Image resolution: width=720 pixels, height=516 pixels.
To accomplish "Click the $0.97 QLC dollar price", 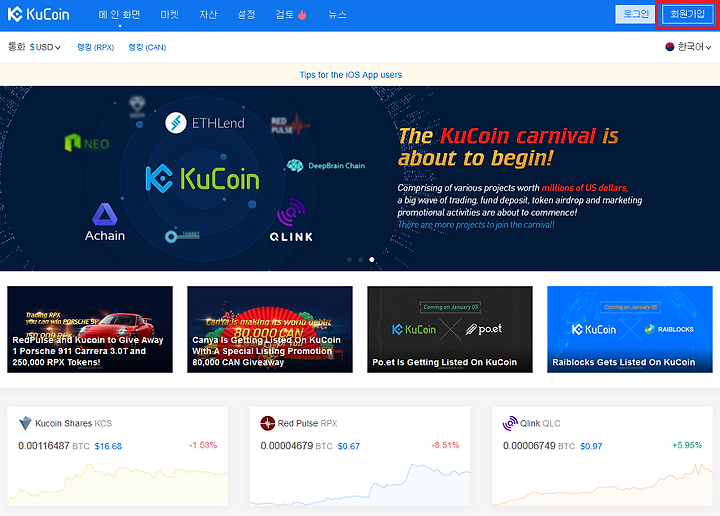I will click(x=591, y=446).
